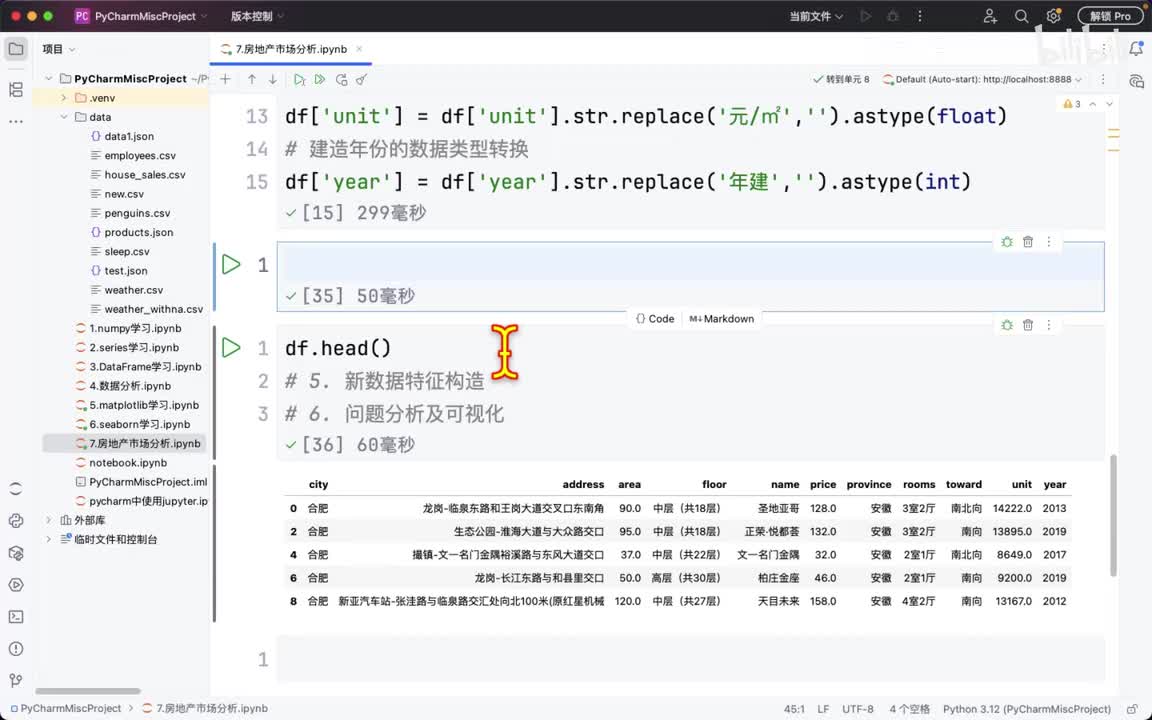Image resolution: width=1152 pixels, height=720 pixels.
Task: Open more options for df.head() cell
Action: (1048, 325)
